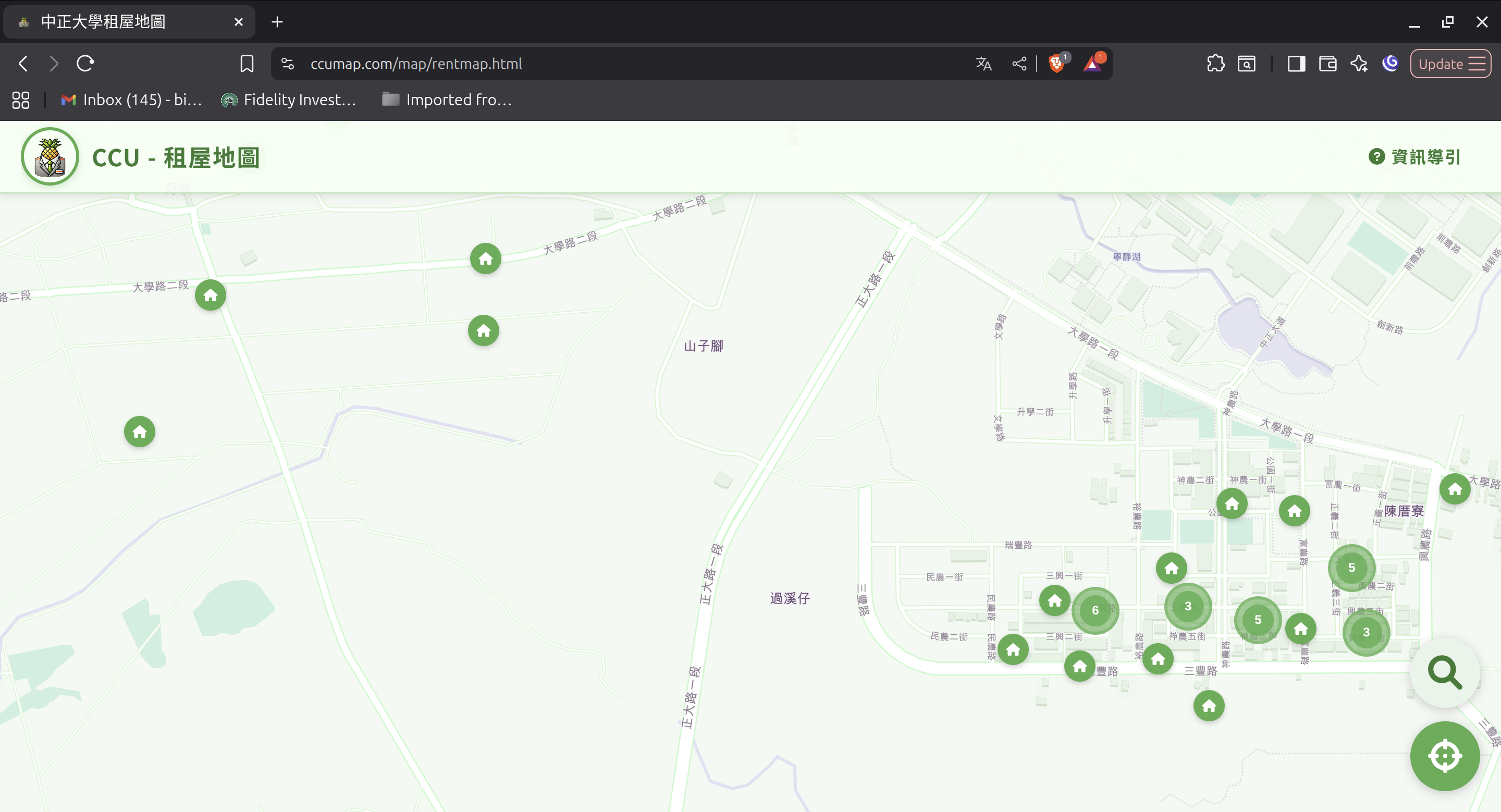Toggle Brave Shields for this site
1501x812 pixels.
1057,64
